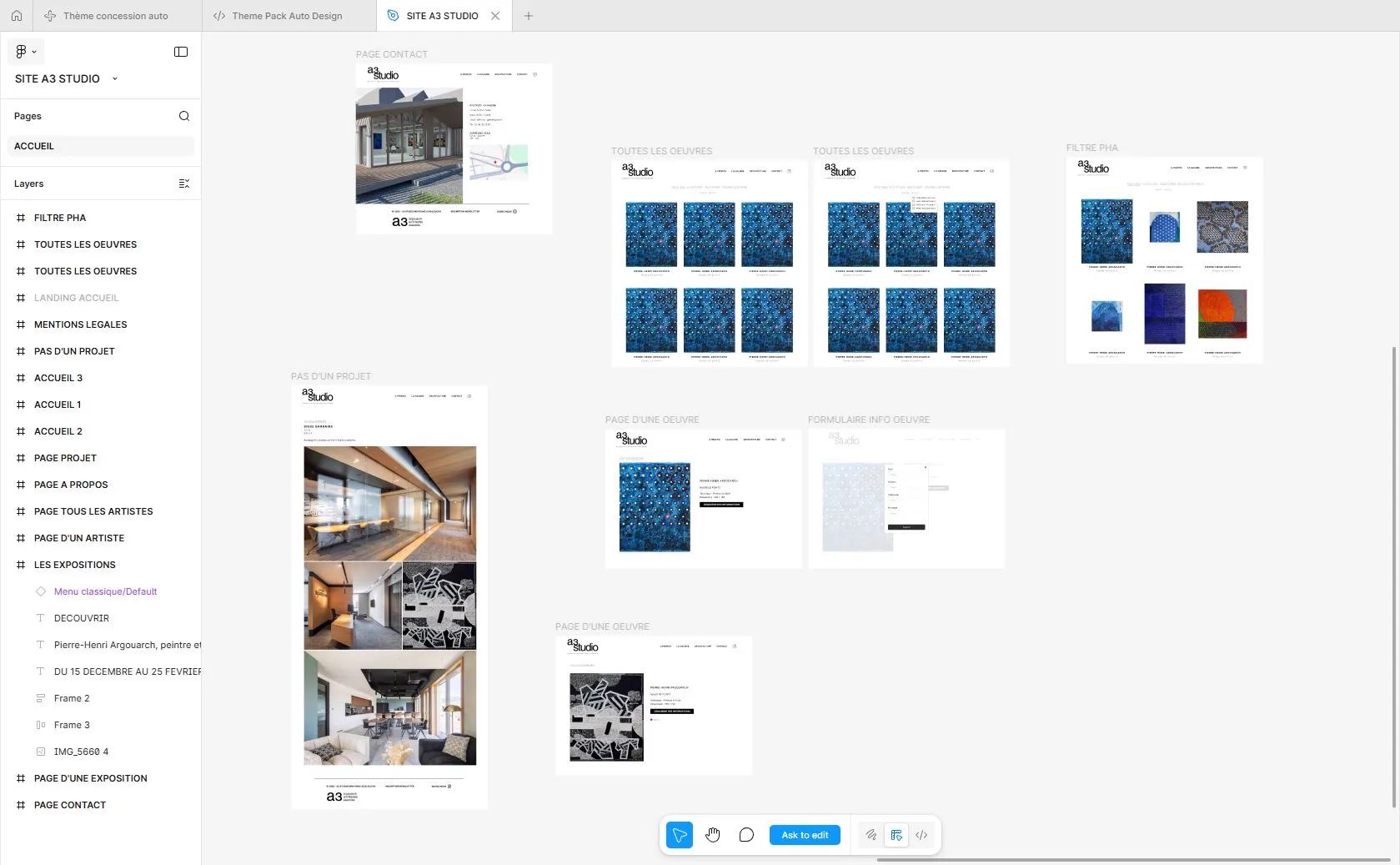Viewport: 1400px width, 865px height.
Task: Open a new tab with the plus icon
Action: pyautogui.click(x=528, y=15)
